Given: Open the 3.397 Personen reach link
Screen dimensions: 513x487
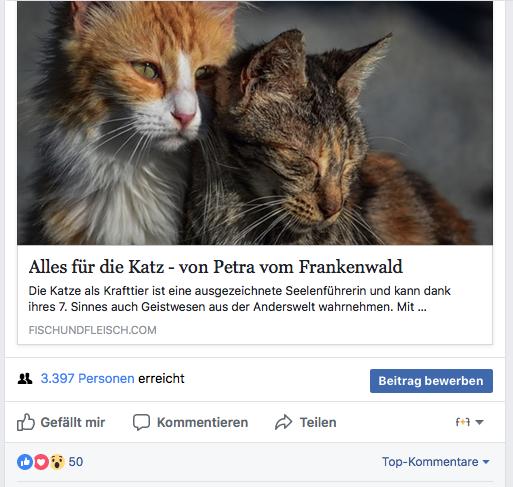Looking at the screenshot, I should (87, 379).
